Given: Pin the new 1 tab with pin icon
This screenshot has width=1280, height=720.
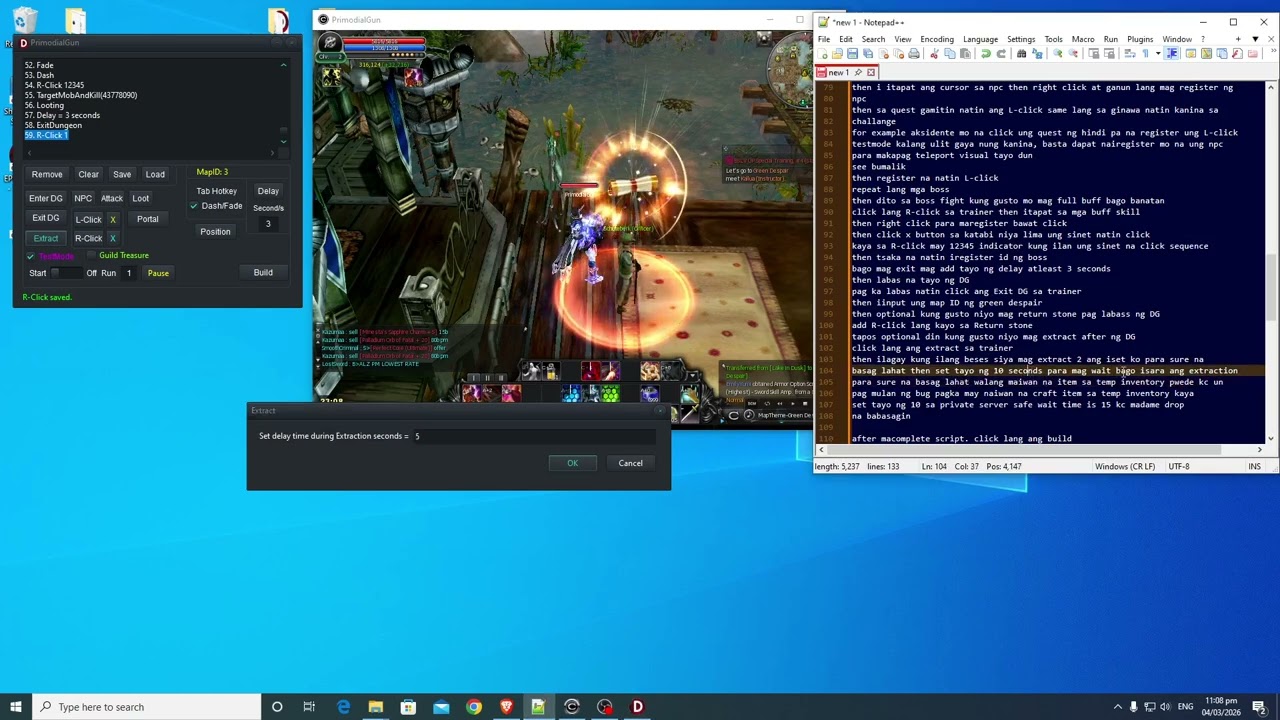Looking at the screenshot, I should [x=858, y=72].
